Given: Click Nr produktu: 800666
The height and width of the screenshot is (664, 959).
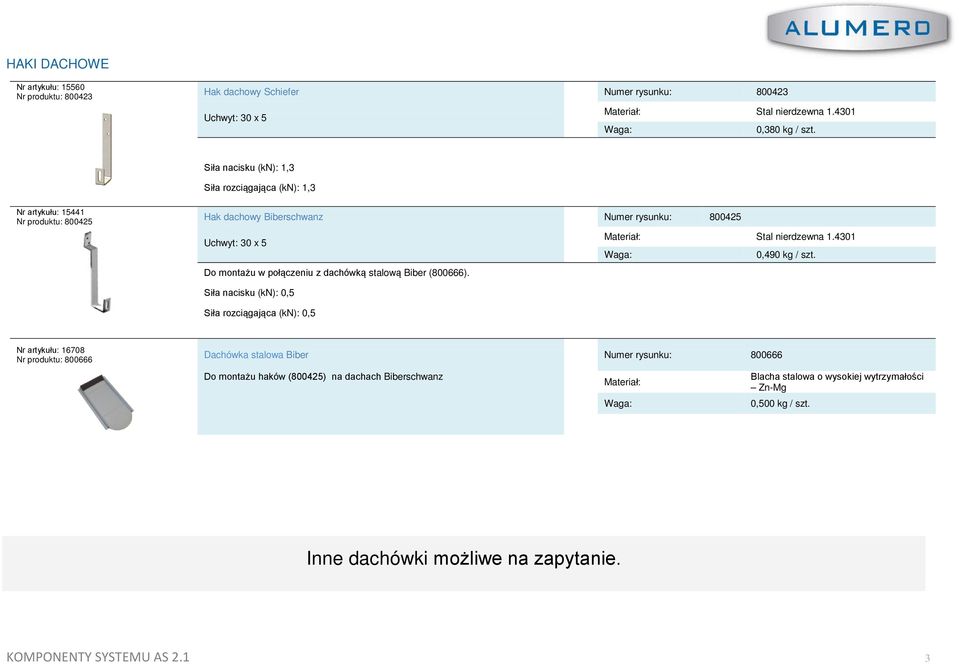Looking at the screenshot, I should (54, 360).
